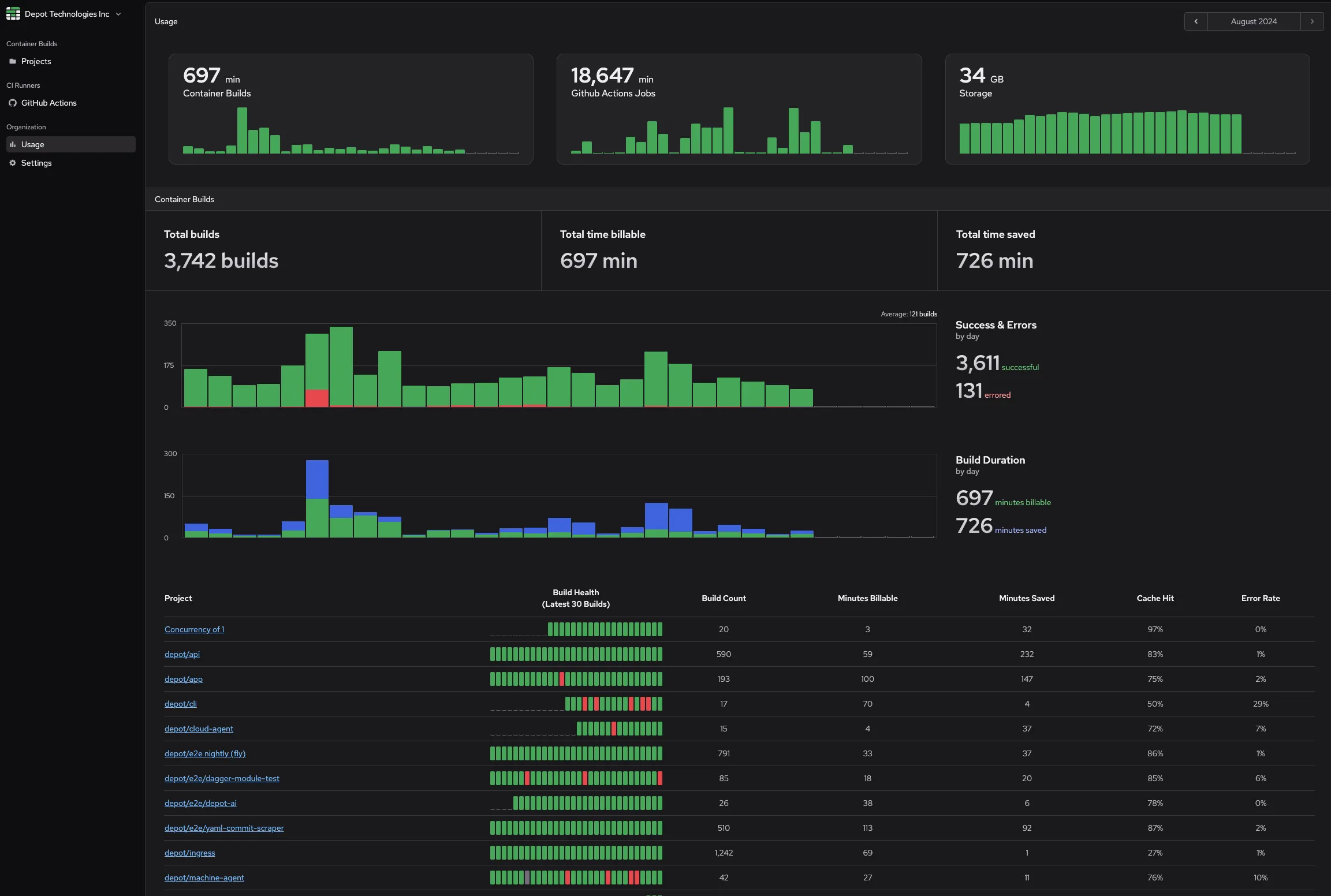
Task: Click the GitHub Actions runner icon
Action: (12, 103)
